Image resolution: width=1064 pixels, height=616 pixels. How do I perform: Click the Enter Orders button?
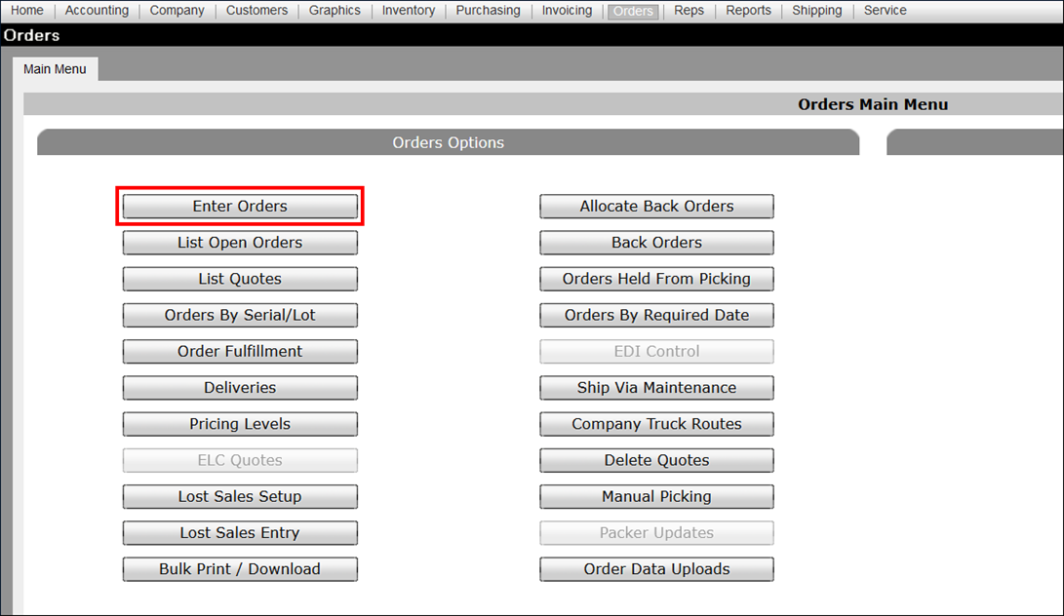pos(240,206)
